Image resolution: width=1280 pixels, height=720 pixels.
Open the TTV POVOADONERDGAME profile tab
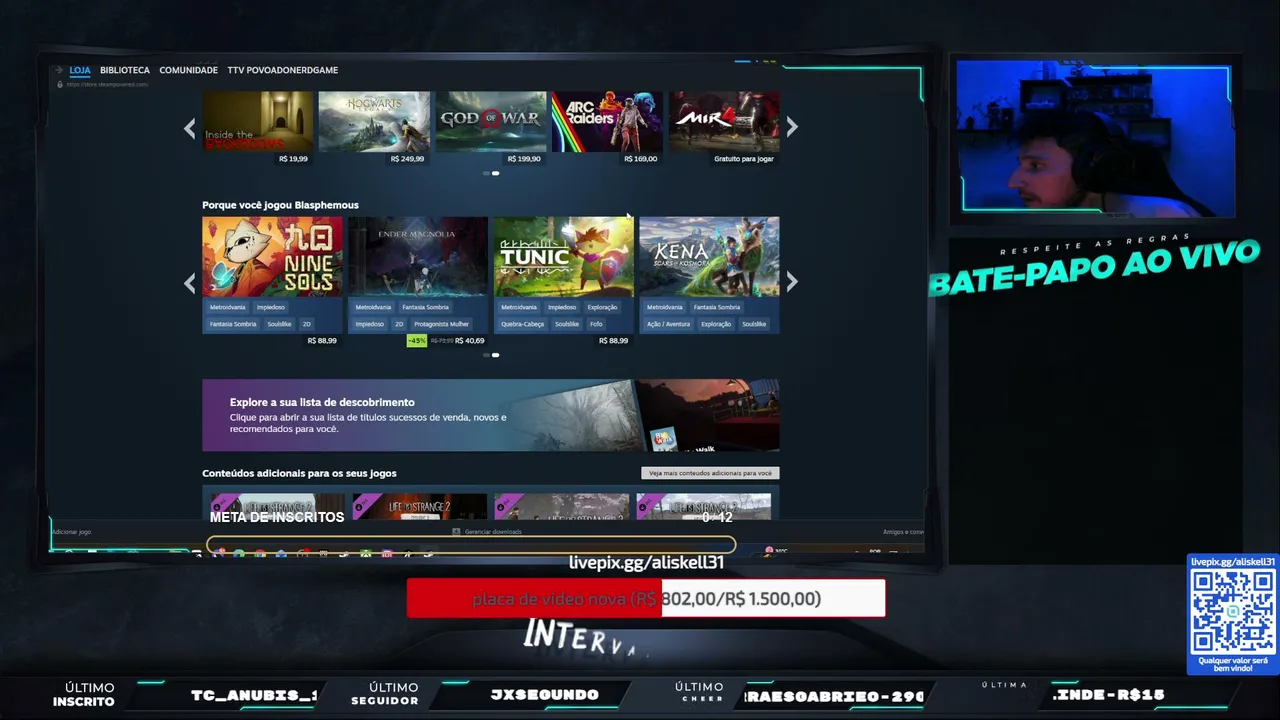click(283, 70)
